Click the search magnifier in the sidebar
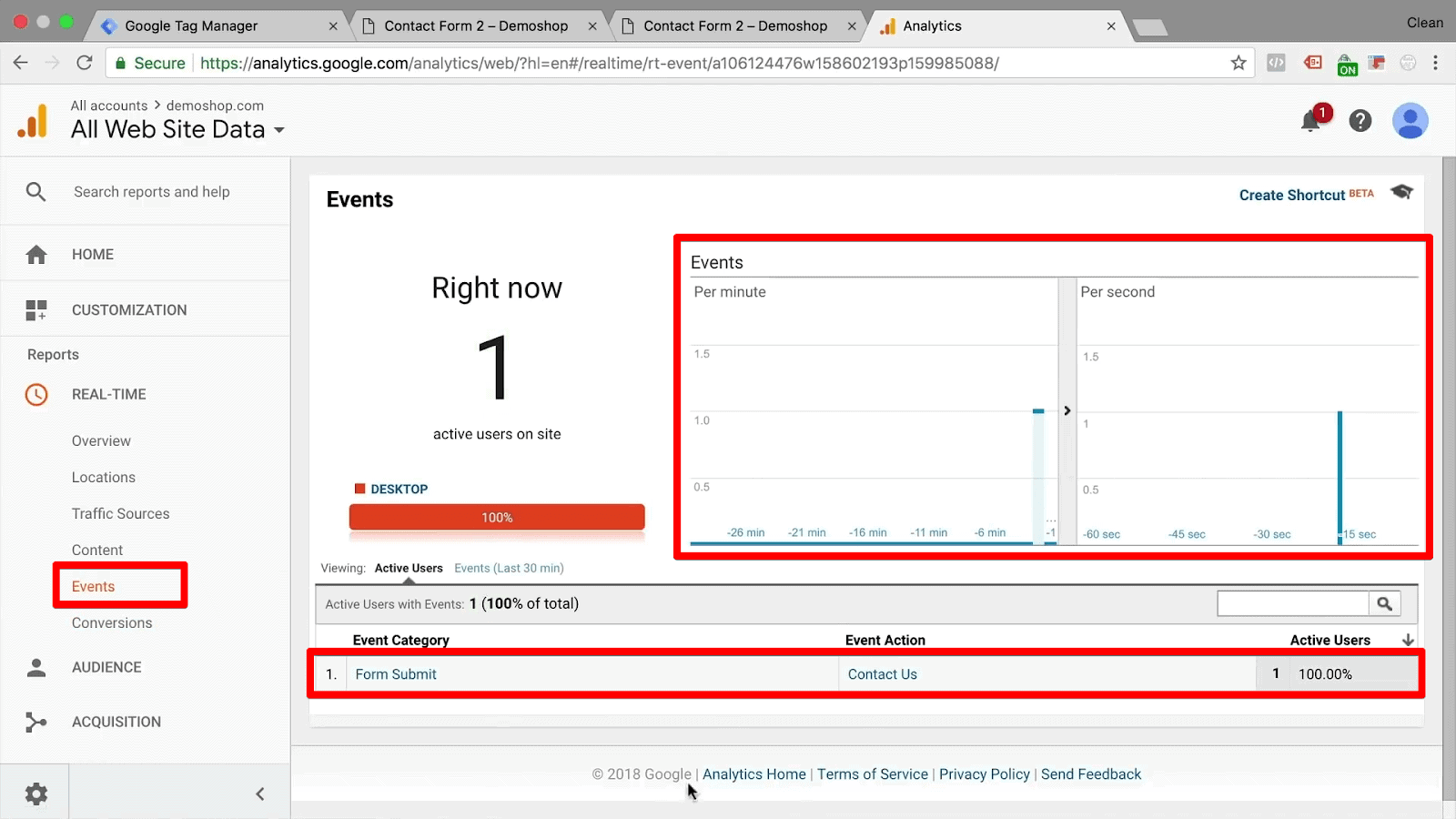1456x819 pixels. 35,191
